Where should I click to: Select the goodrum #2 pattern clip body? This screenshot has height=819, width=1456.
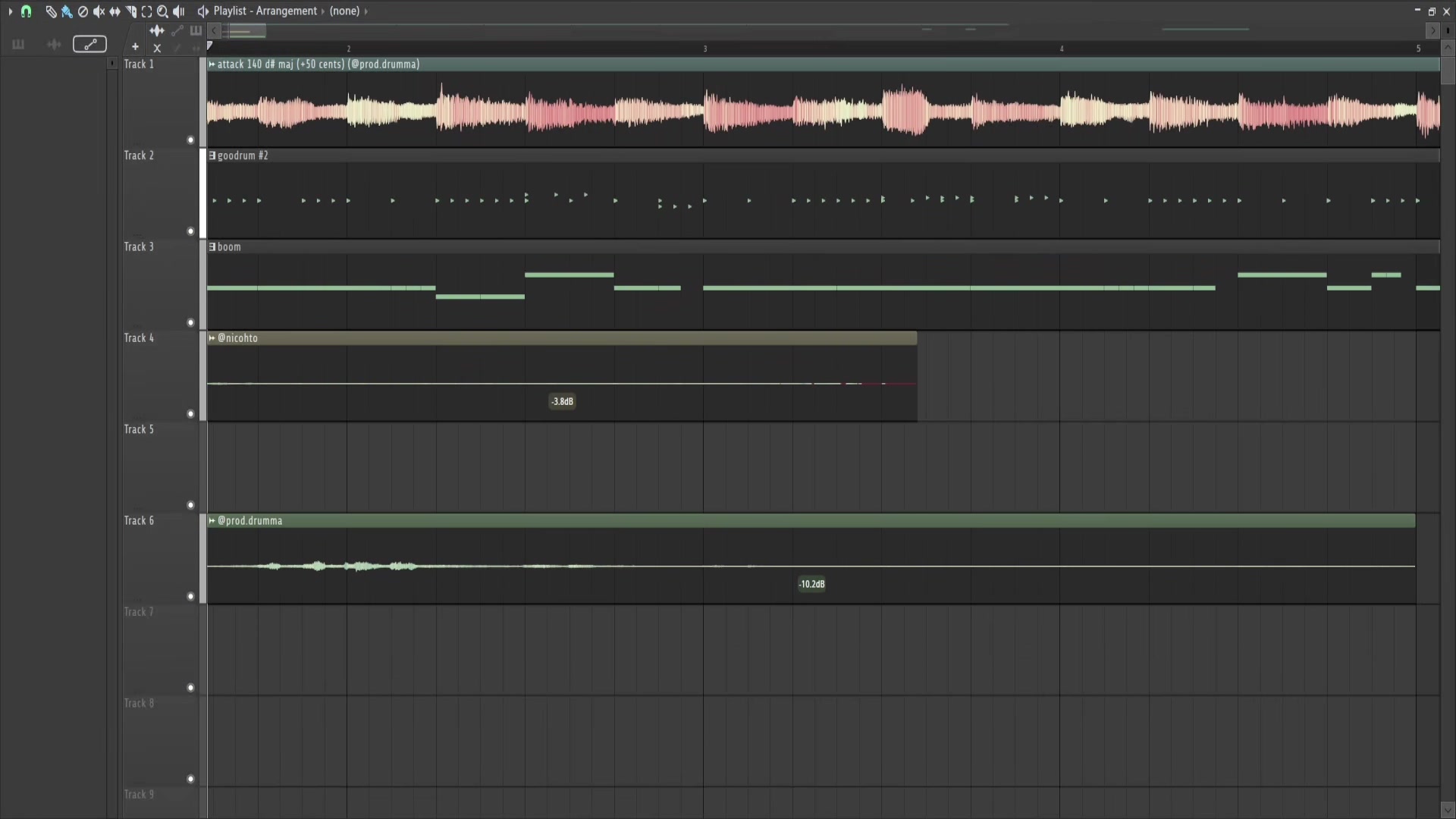click(x=824, y=201)
